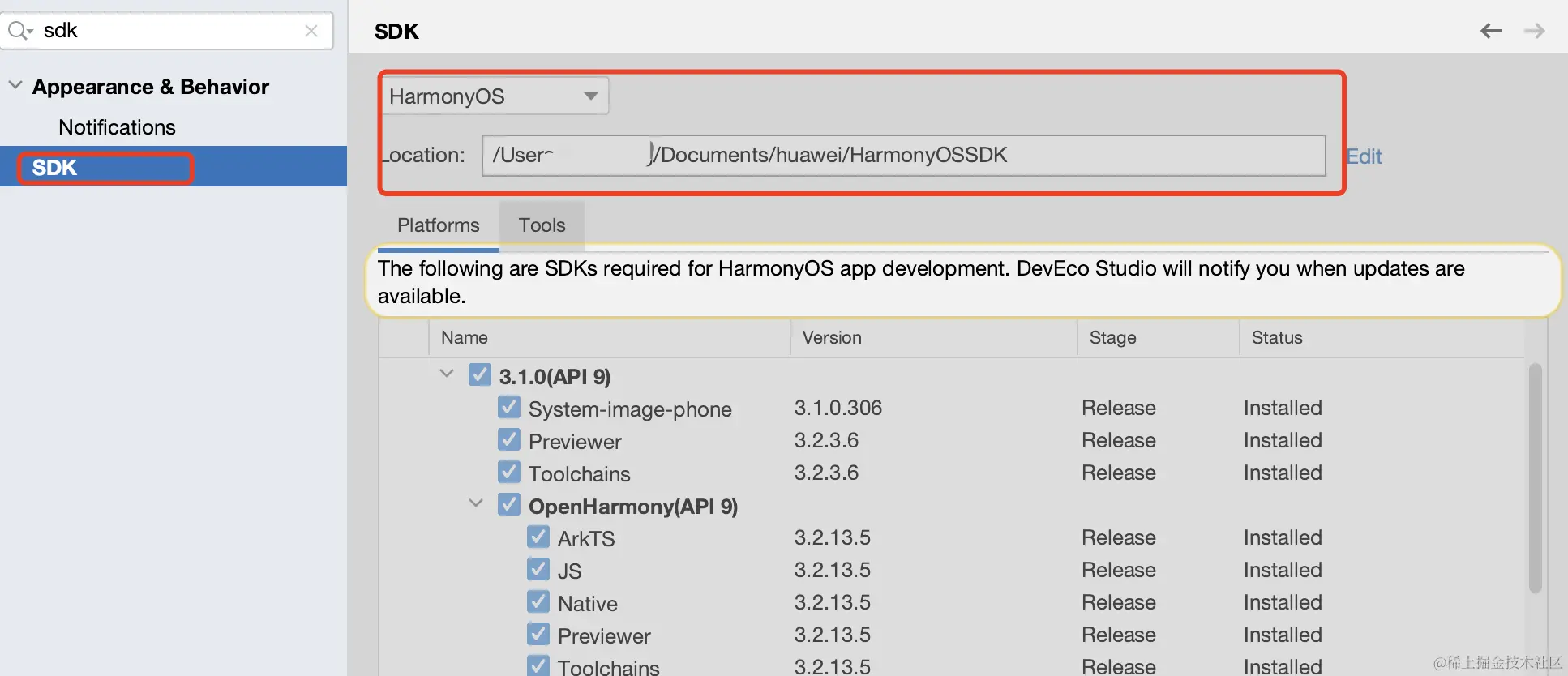Select SDK in the settings sidebar
Viewport: 1568px width, 676px height.
[x=174, y=167]
